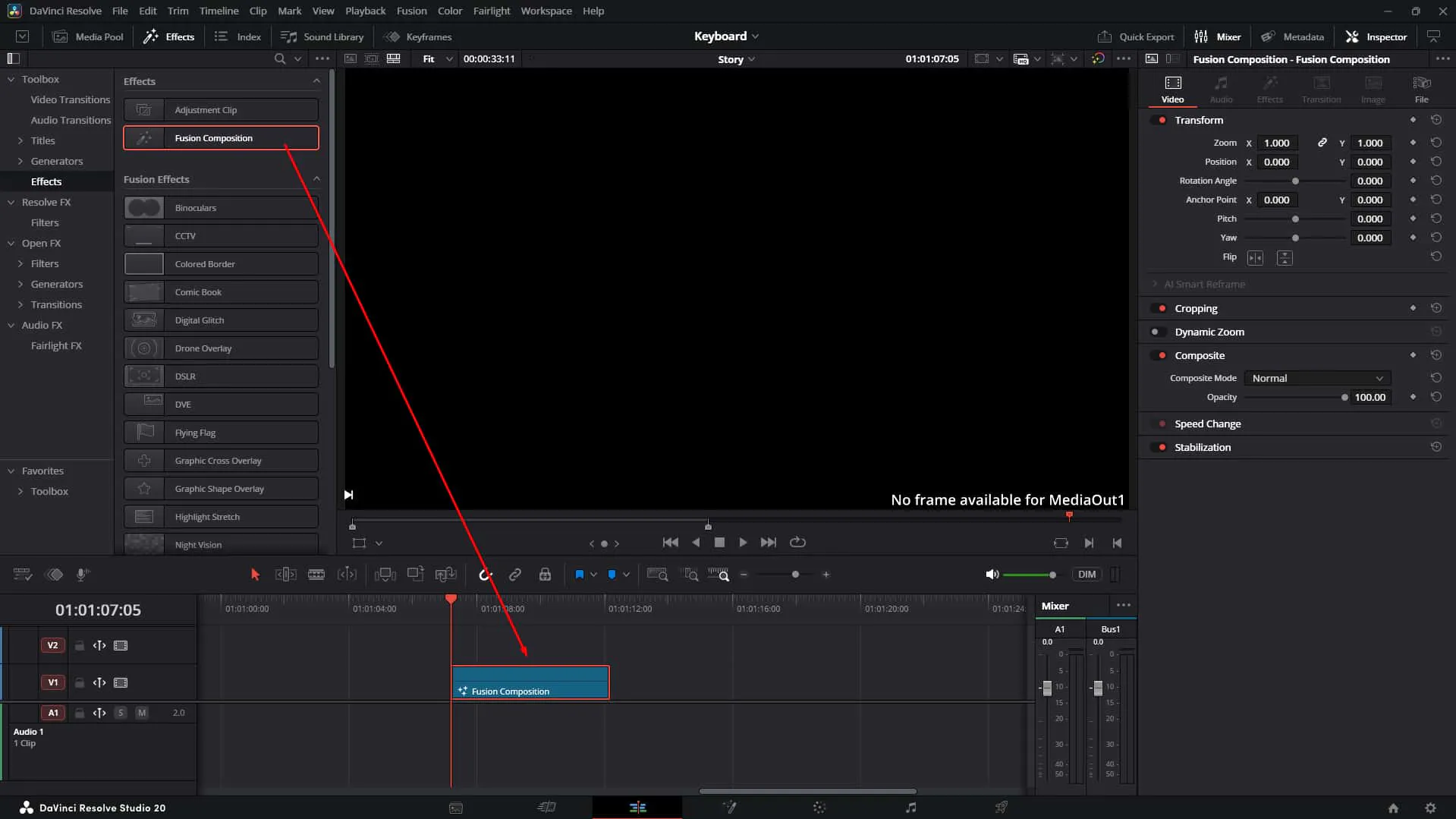Click the Quick Export button

pyautogui.click(x=1136, y=36)
